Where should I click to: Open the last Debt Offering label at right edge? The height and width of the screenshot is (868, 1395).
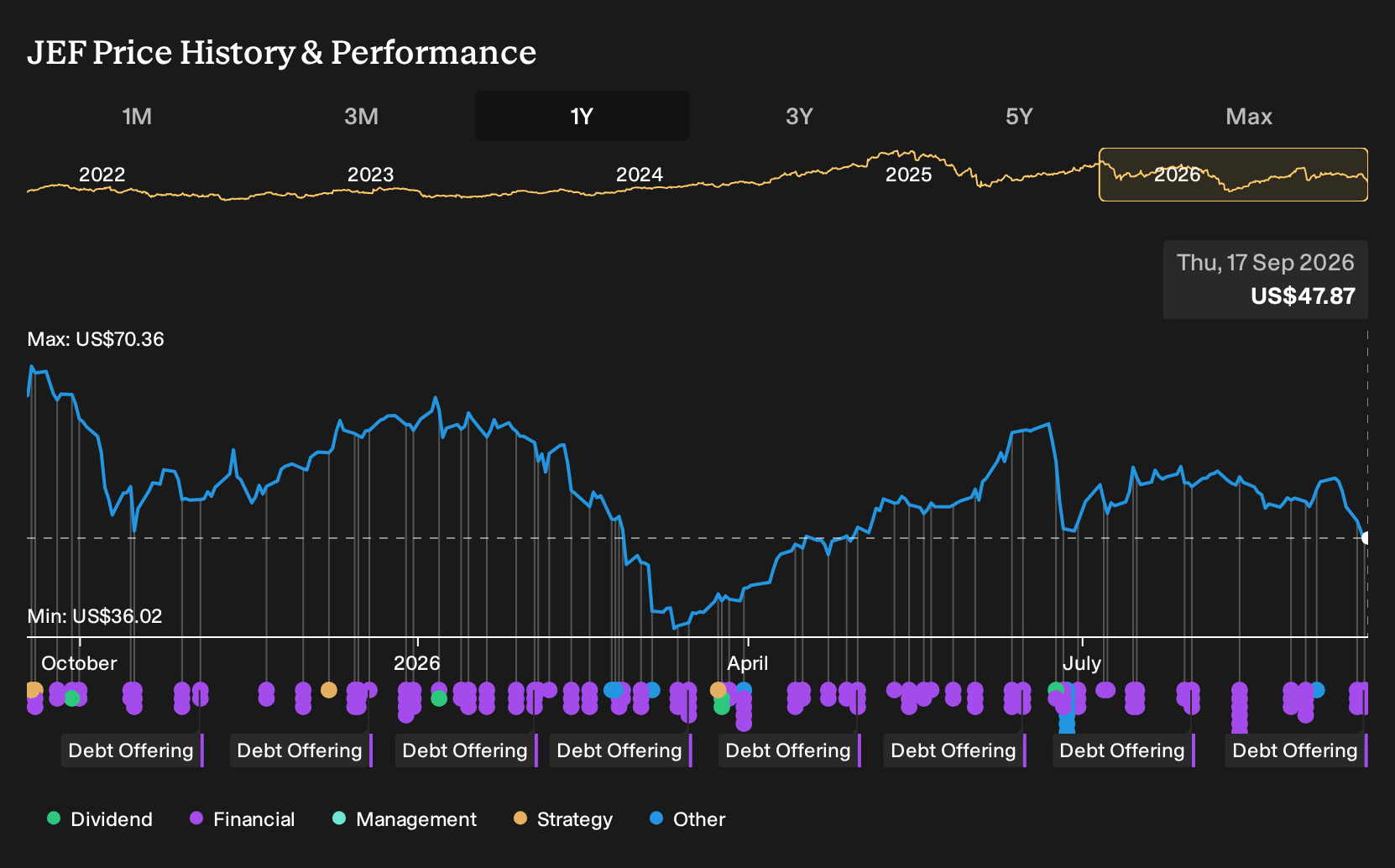(x=1297, y=750)
